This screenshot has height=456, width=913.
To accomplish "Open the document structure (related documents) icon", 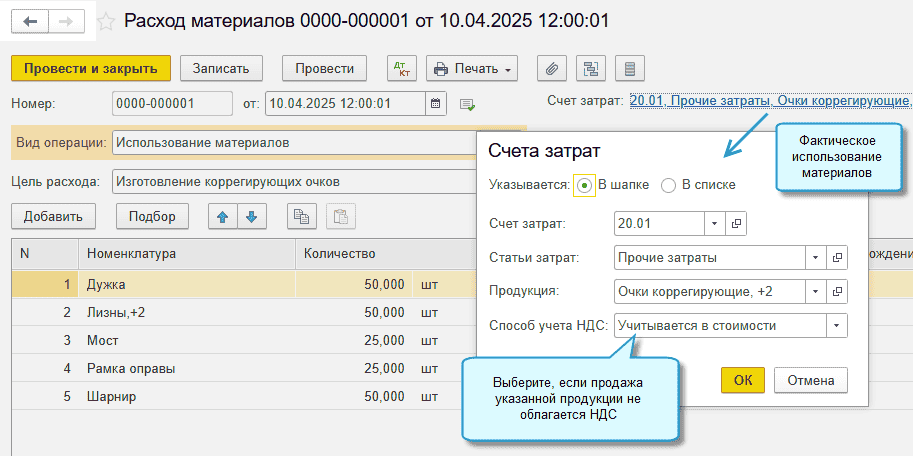I will [x=591, y=68].
